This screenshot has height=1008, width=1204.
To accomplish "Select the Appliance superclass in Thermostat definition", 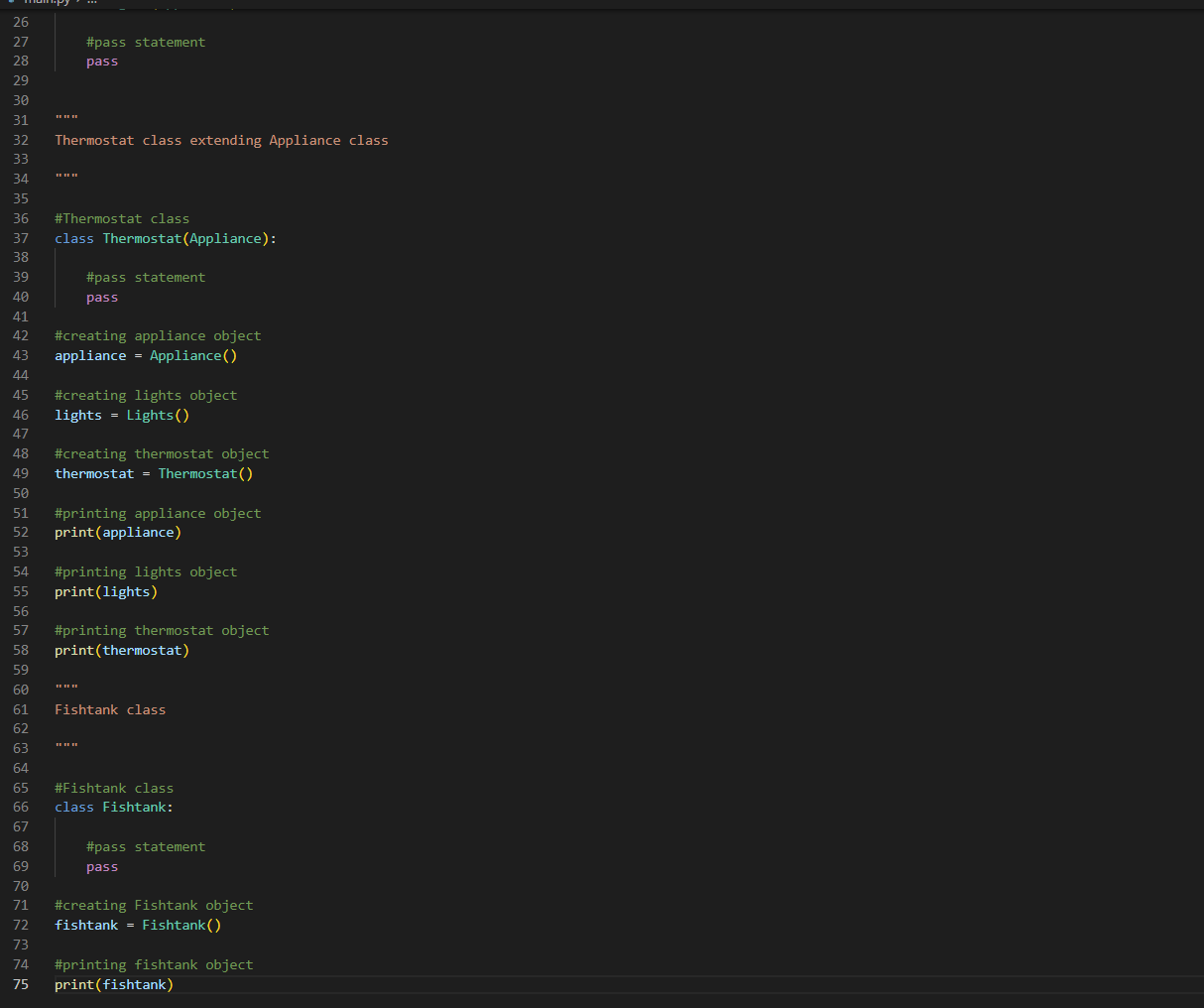I will (x=225, y=238).
